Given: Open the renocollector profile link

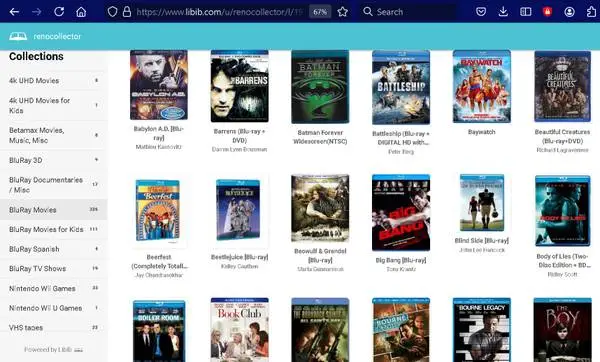Looking at the screenshot, I should (57, 36).
